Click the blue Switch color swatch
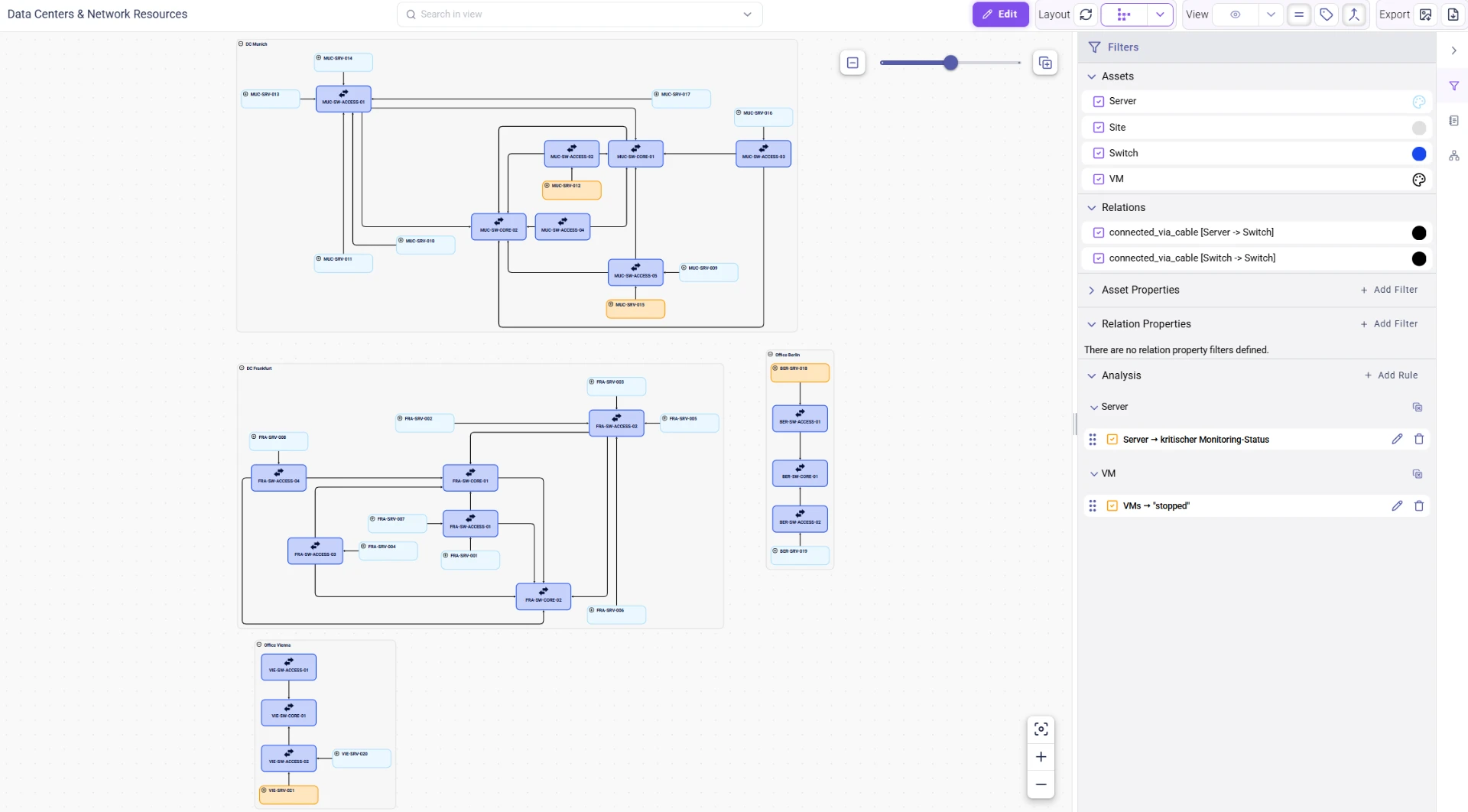This screenshot has height=812, width=1468. pos(1419,154)
